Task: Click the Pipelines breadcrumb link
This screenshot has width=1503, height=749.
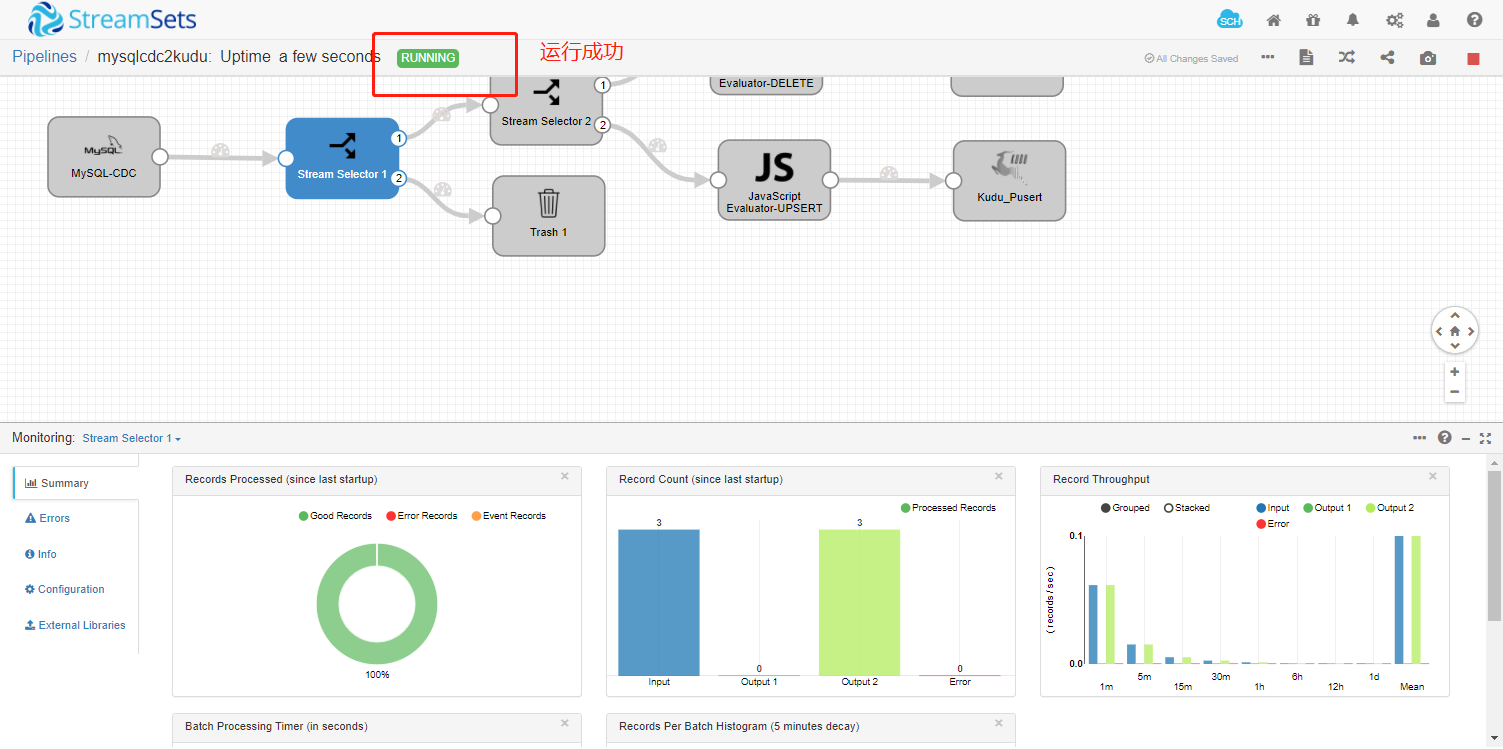Action: coord(44,57)
